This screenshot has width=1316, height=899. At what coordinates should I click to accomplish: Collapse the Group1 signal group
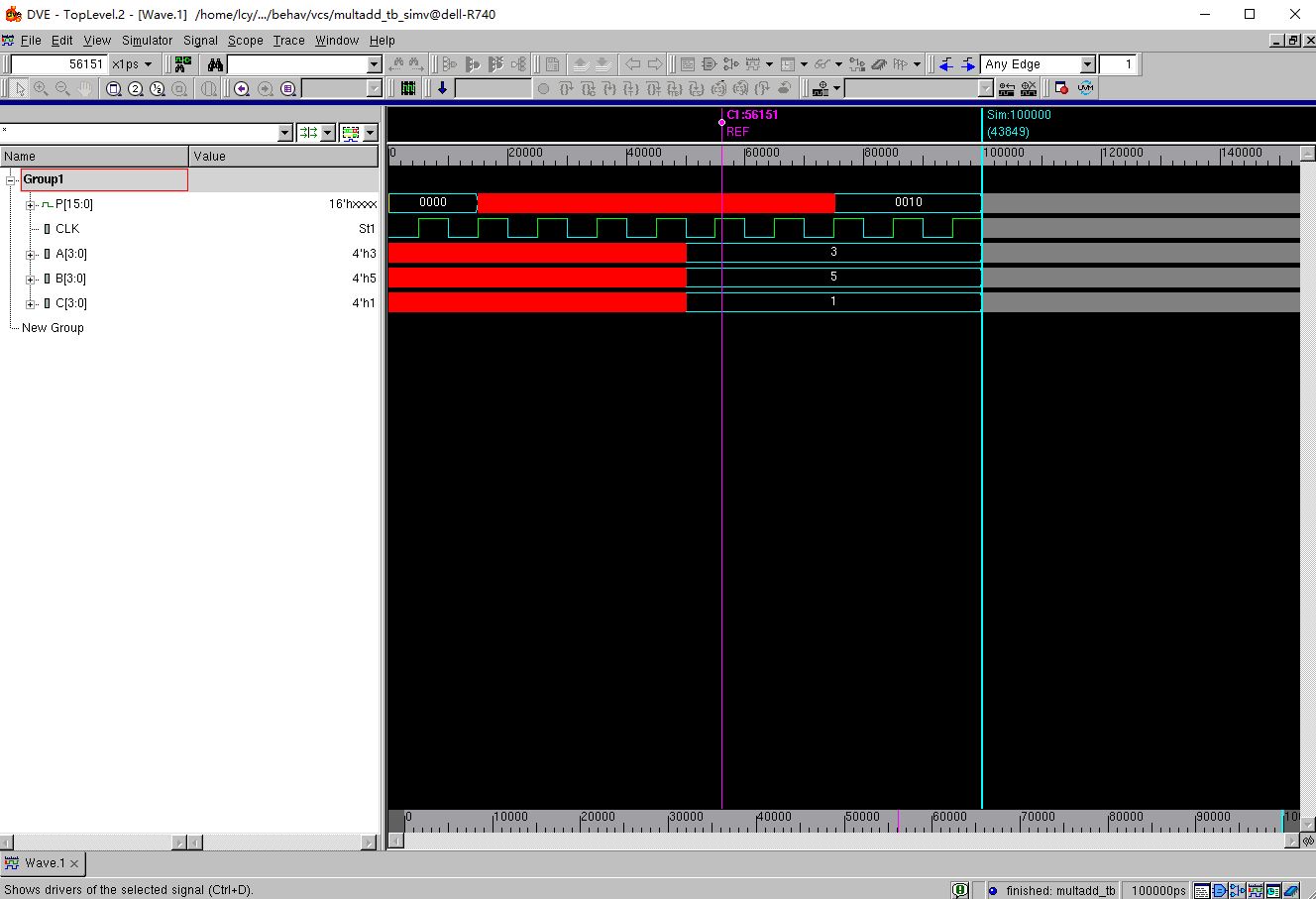(10, 179)
